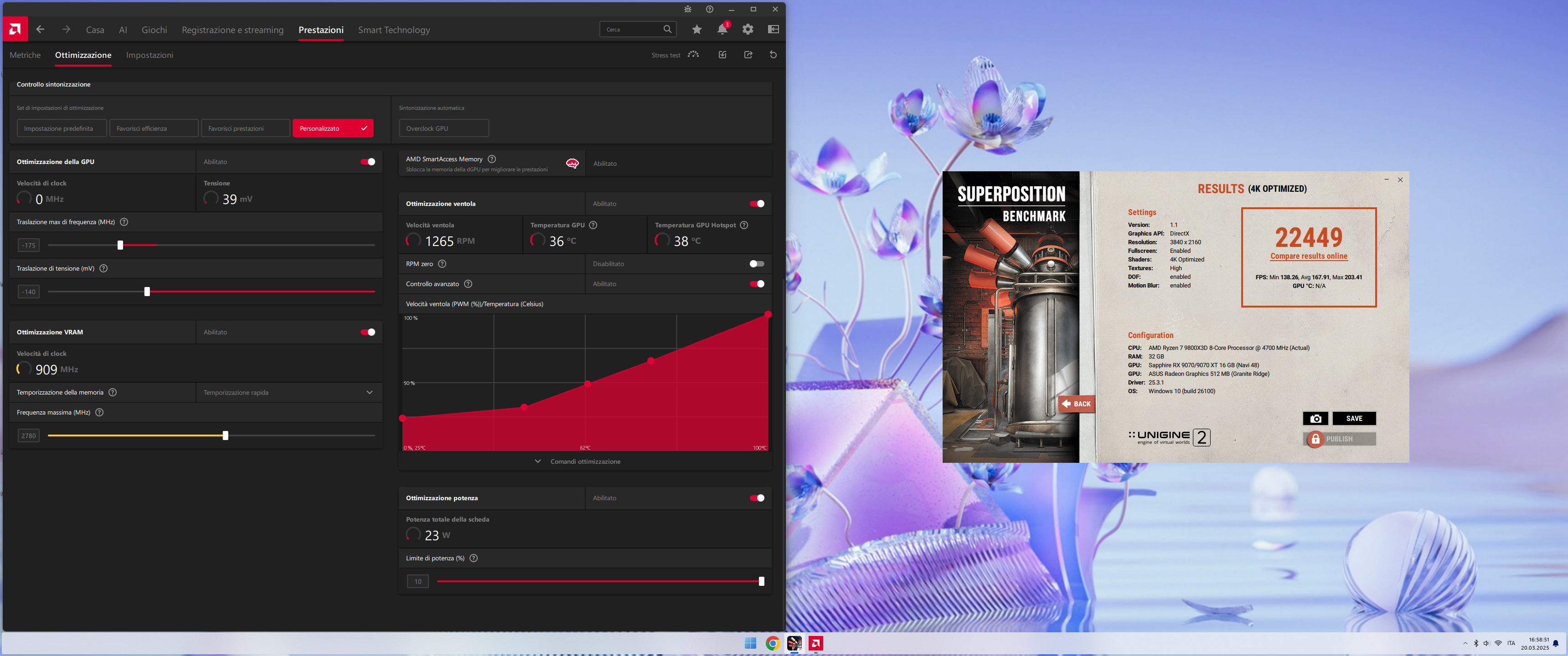Open Registrazione e streaming tab
1568x656 pixels.
[x=232, y=30]
